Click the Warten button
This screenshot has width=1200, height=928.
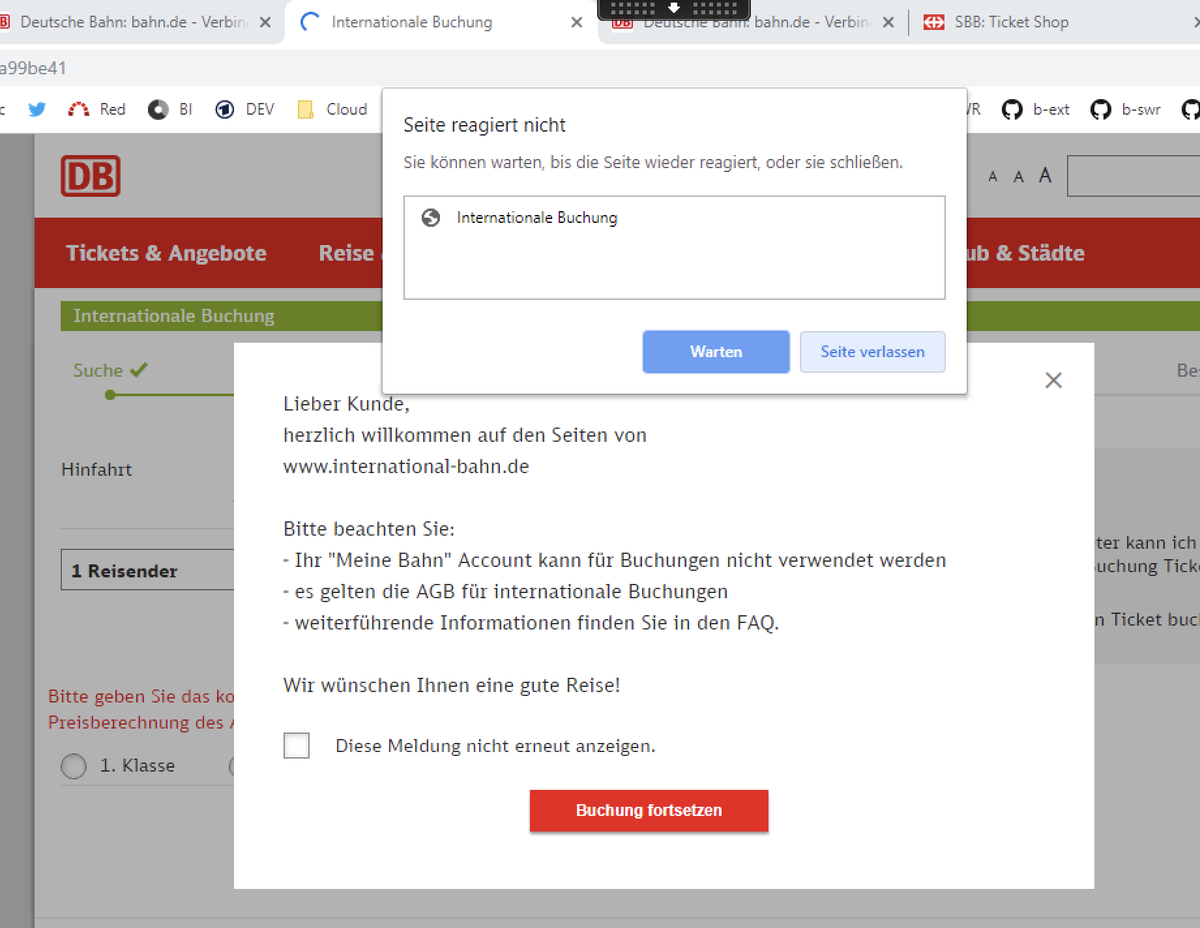click(x=716, y=352)
